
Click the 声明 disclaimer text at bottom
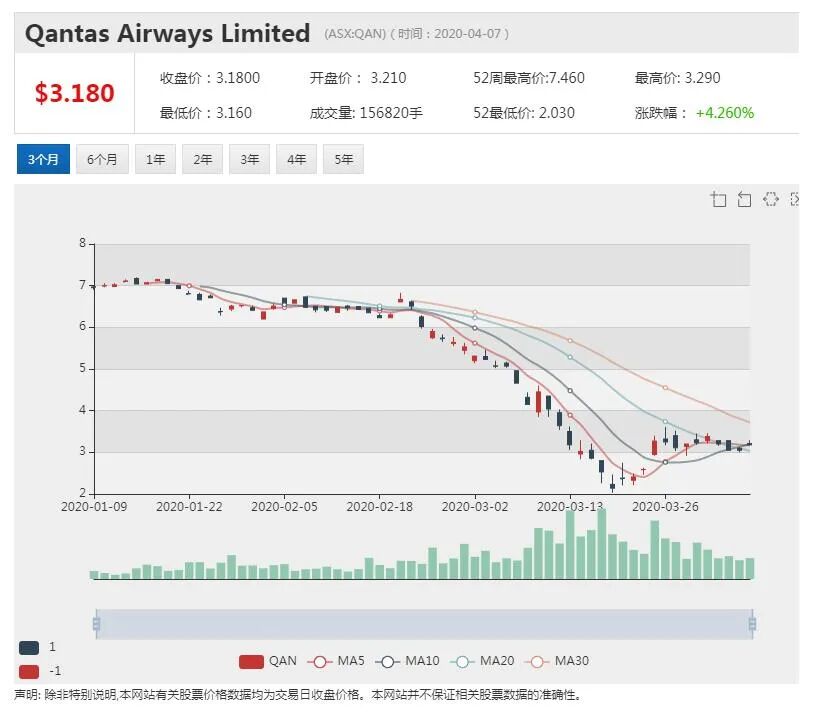[298, 695]
